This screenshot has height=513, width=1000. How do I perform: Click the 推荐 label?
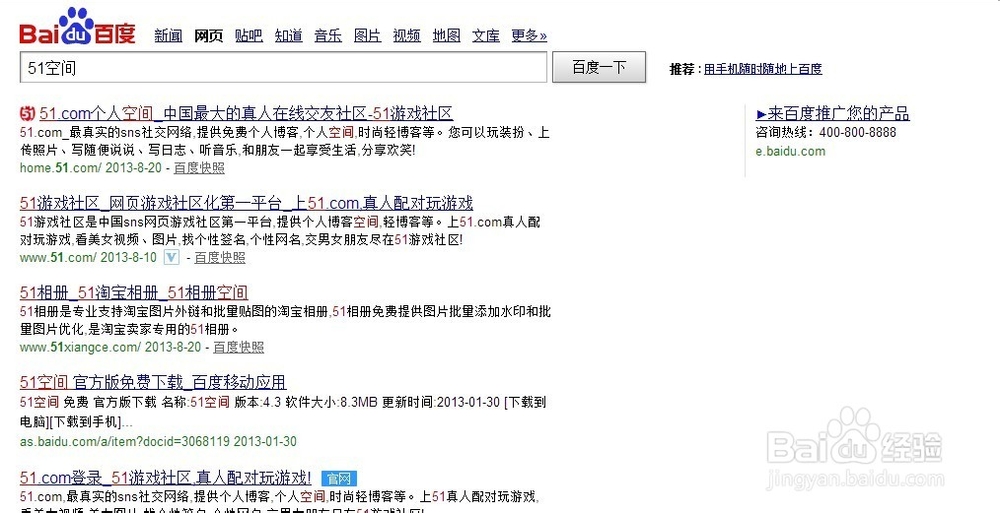(682, 69)
